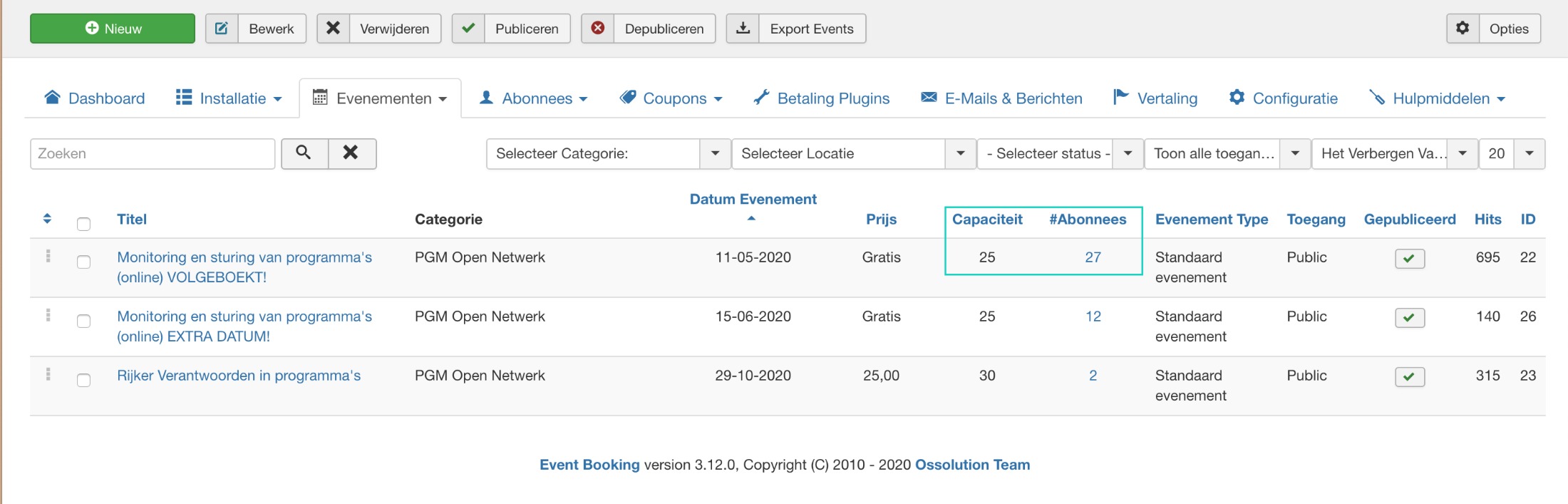This screenshot has width=1568, height=504.
Task: Open the Dashboard tab
Action: (95, 98)
